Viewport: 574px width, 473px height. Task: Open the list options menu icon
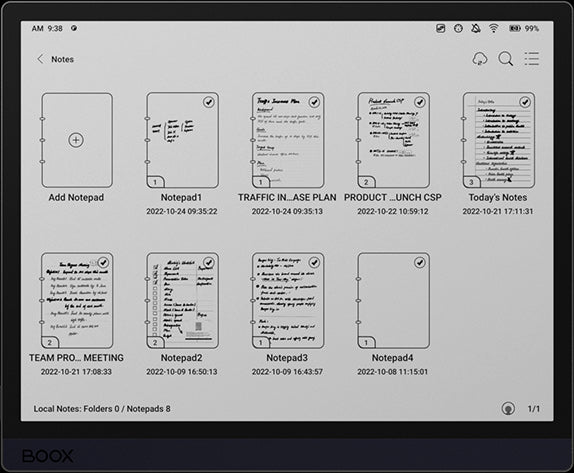tap(532, 59)
